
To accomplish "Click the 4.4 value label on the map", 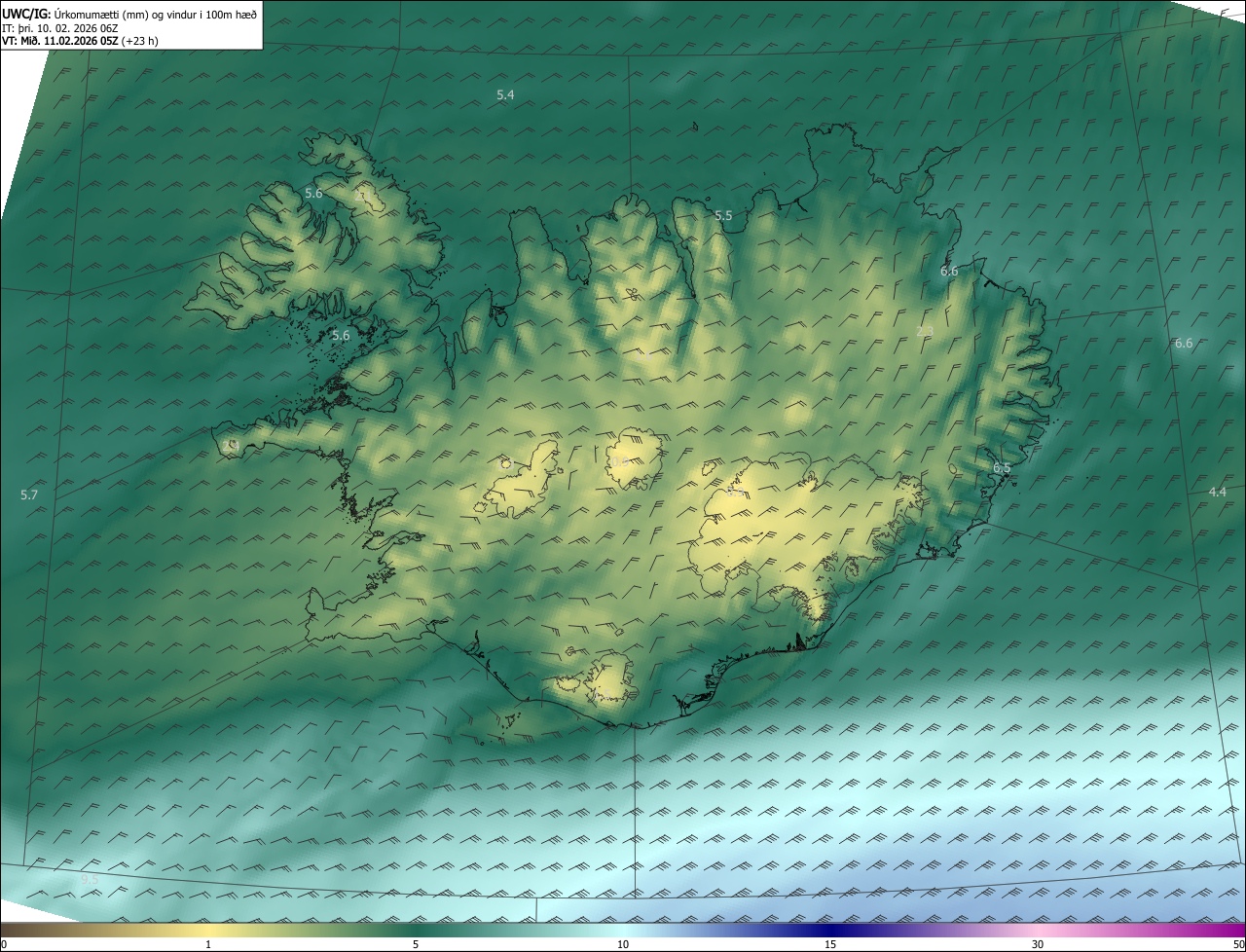I will [1217, 492].
